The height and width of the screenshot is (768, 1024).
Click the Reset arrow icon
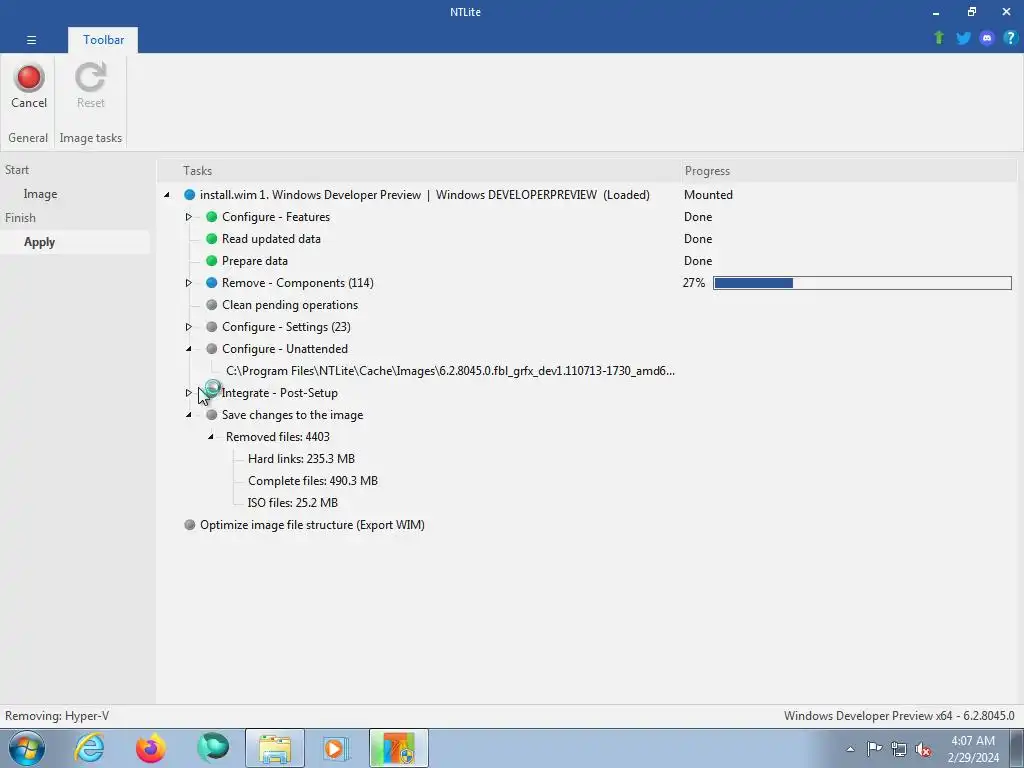(90, 78)
